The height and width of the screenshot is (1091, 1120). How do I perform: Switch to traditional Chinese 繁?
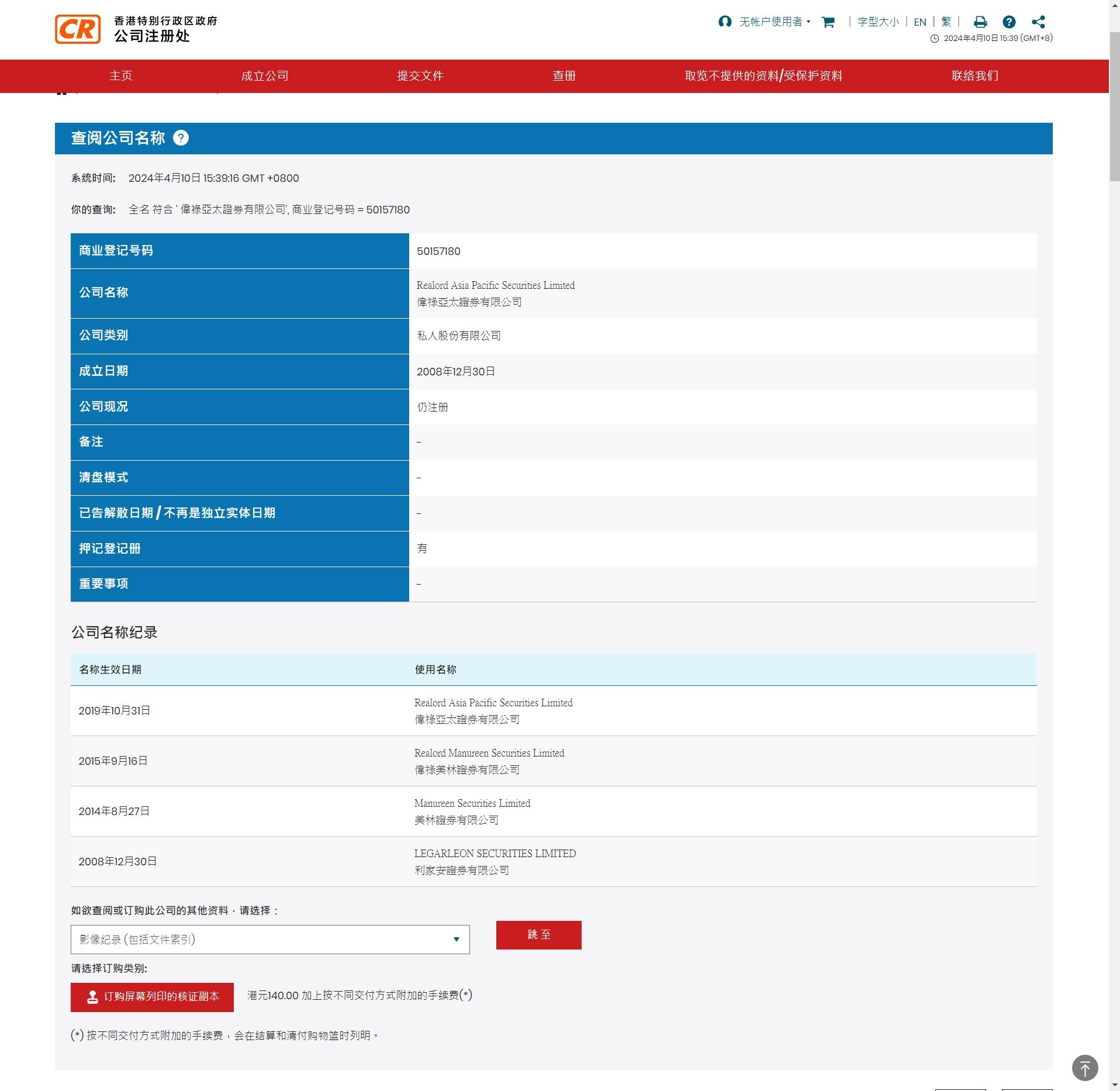click(946, 22)
